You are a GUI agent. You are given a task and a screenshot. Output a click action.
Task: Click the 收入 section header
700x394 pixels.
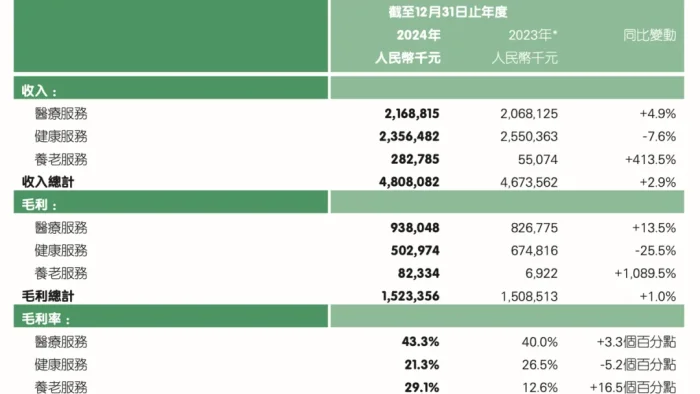pyautogui.click(x=39, y=91)
